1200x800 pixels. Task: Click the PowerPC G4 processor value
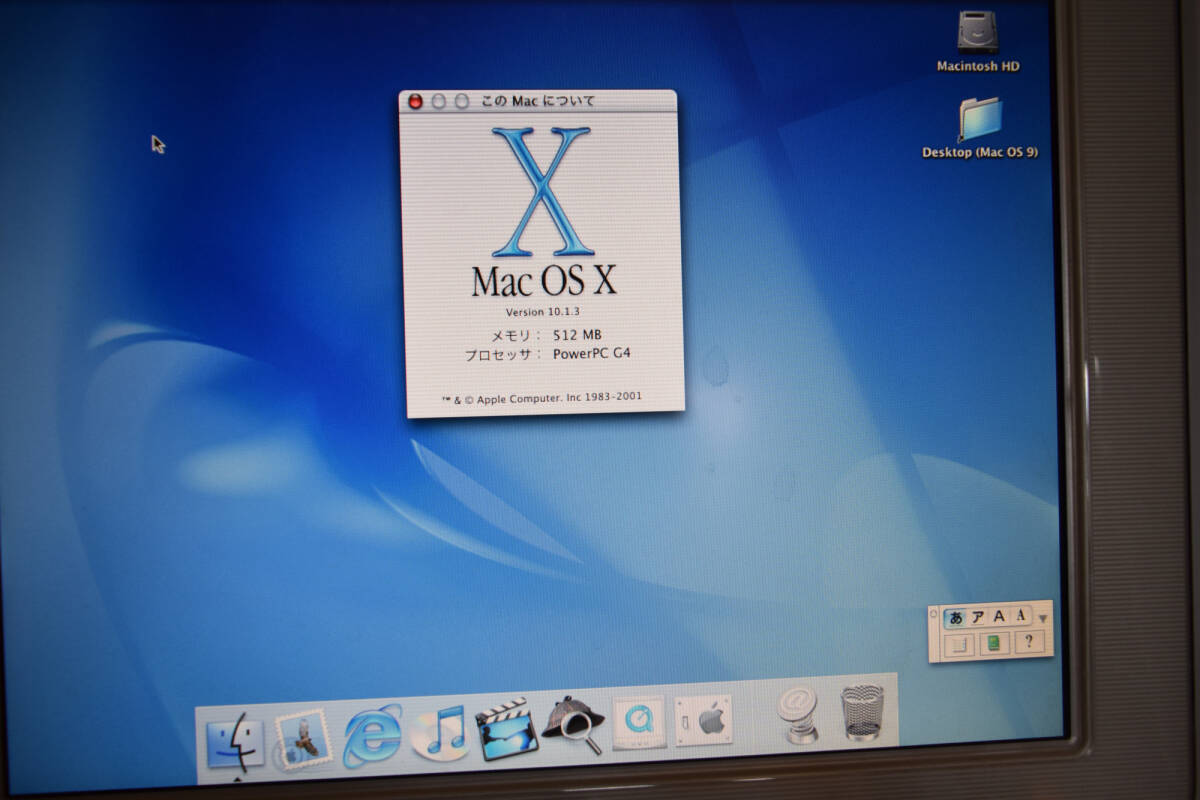coord(591,353)
